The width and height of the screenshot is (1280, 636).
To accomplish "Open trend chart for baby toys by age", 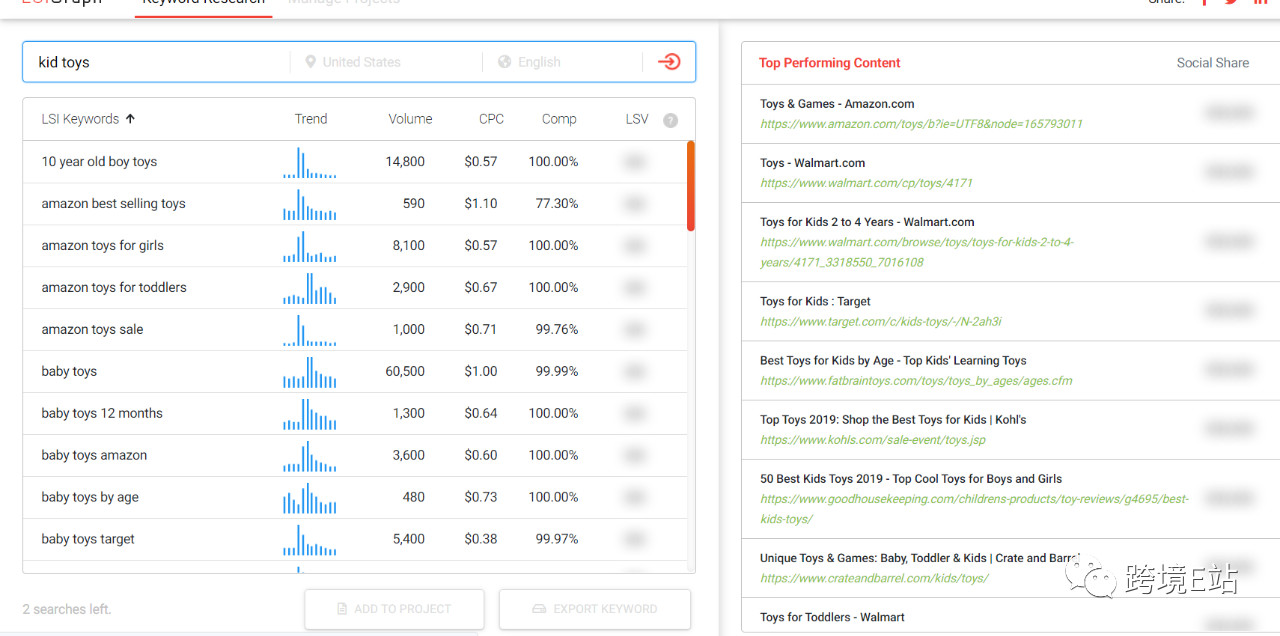I will pos(309,498).
